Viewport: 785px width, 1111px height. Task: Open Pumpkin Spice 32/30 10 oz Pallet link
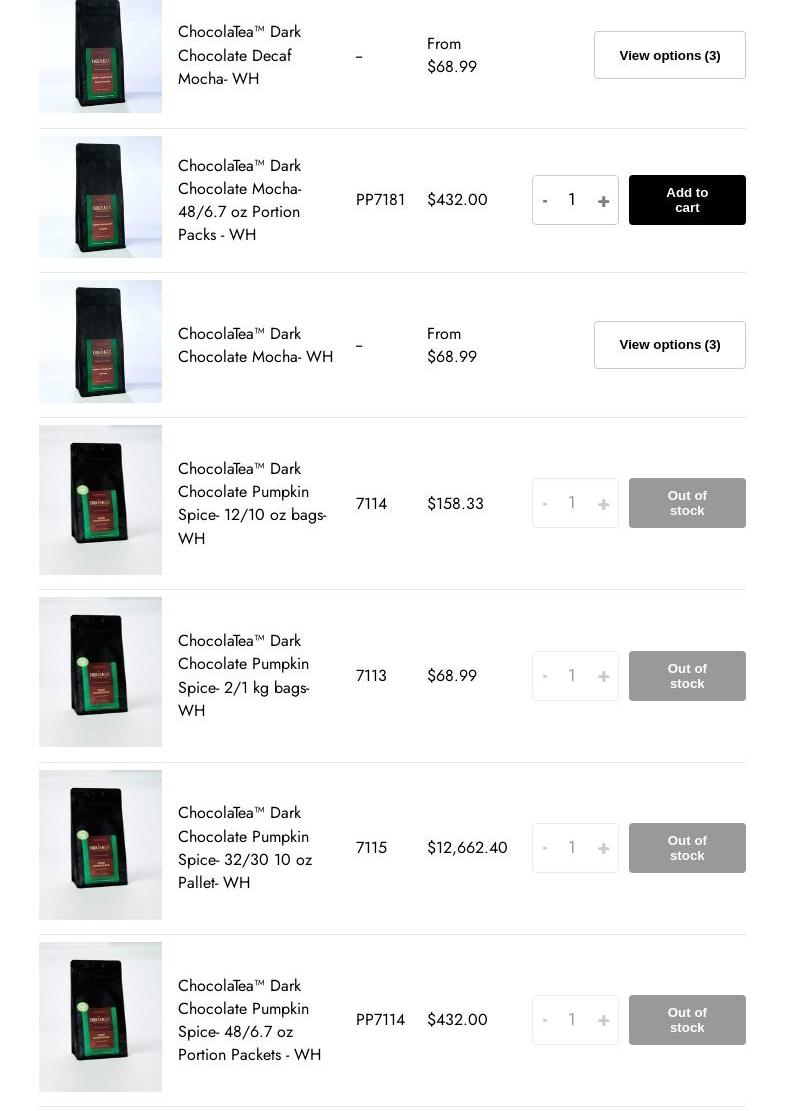244,848
